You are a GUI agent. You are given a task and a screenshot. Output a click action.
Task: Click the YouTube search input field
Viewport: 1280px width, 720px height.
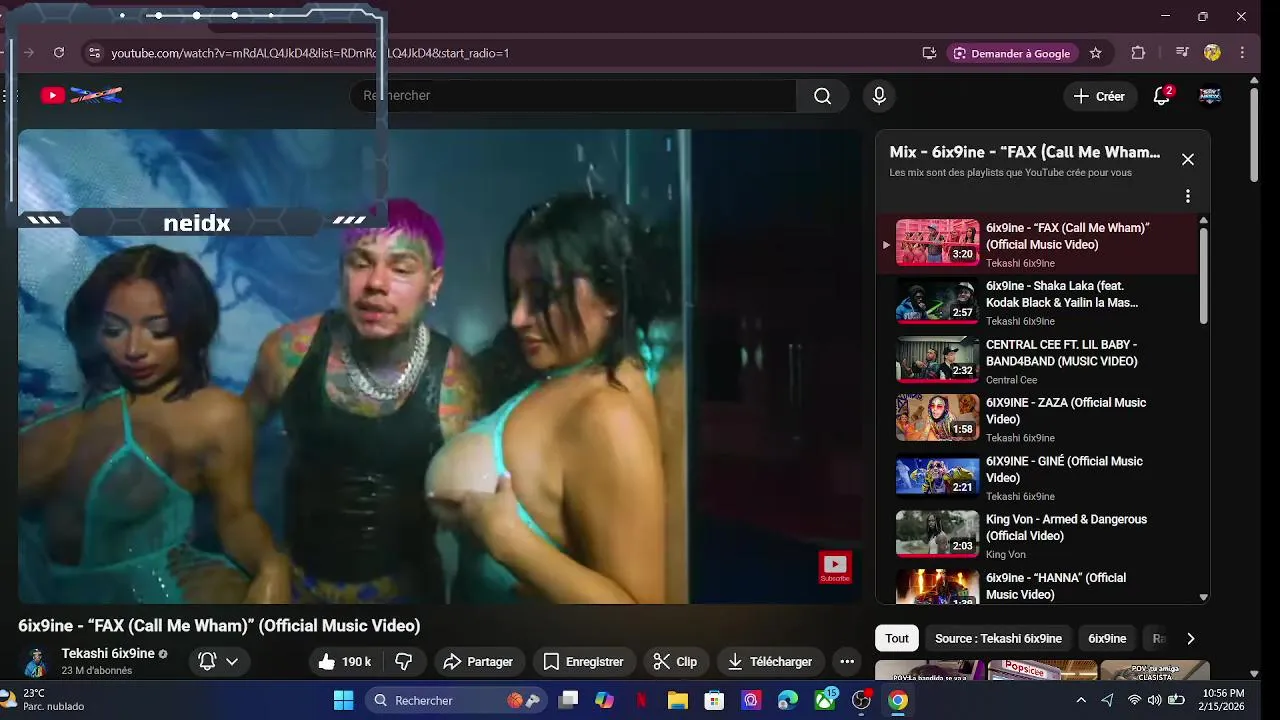pyautogui.click(x=573, y=96)
